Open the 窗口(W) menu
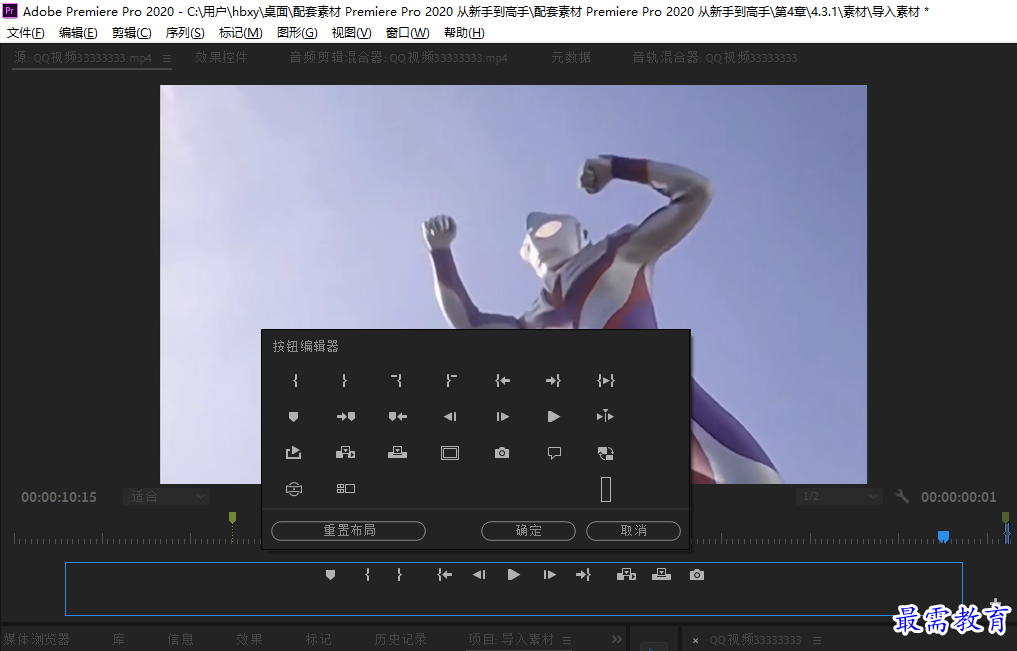Screen dimensions: 1017x651 pyautogui.click(x=407, y=32)
